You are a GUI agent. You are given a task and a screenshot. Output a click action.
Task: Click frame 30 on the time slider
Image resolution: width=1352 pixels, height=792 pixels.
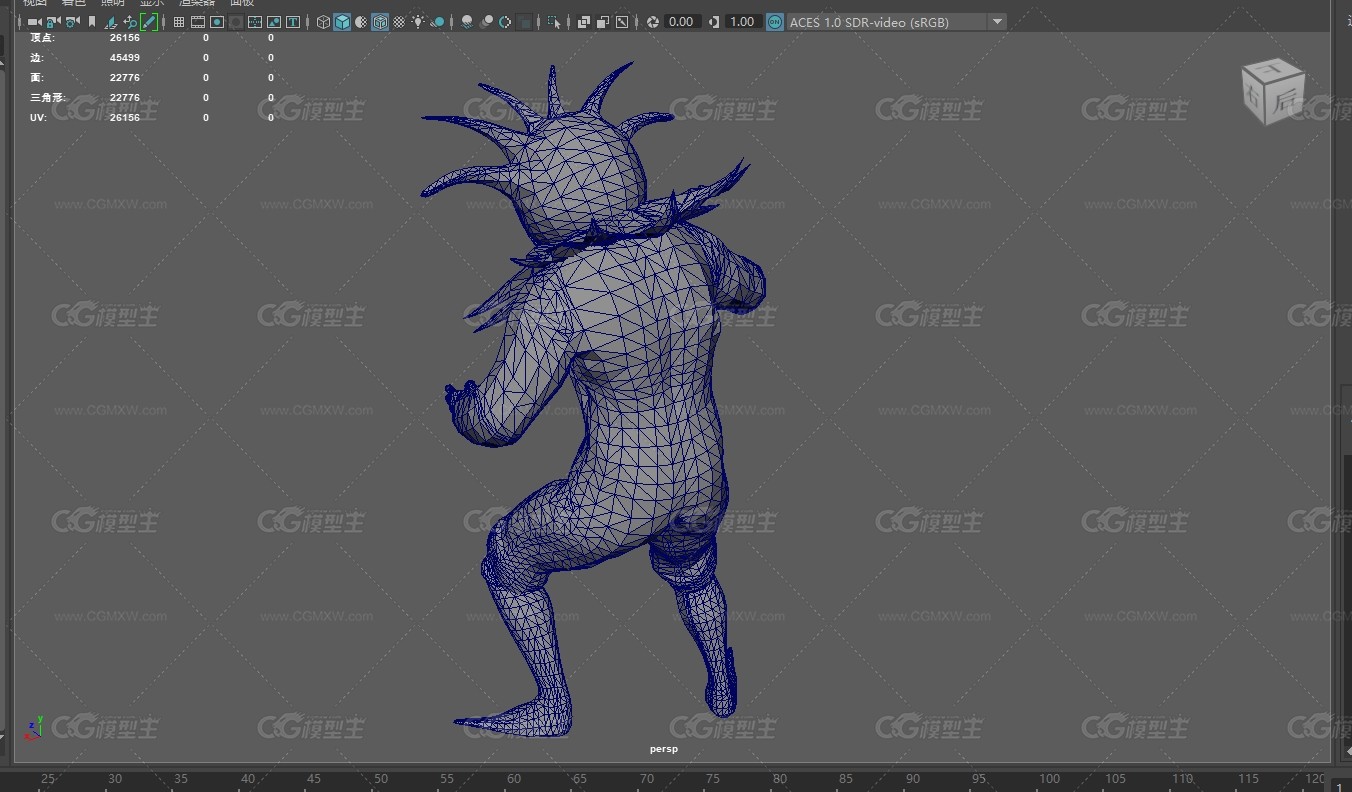click(x=114, y=779)
